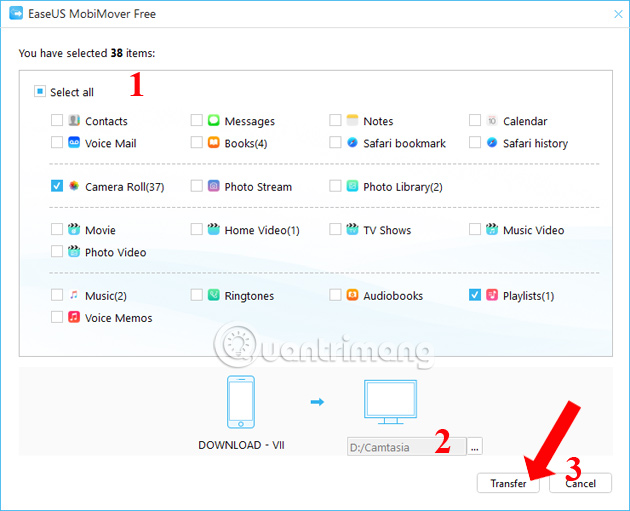This screenshot has height=511, width=630.
Task: Check the Ringtones checkbox
Action: click(196, 295)
